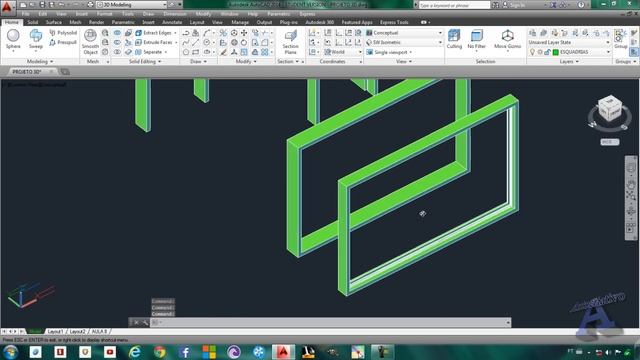Open the 3D Modeling workspace dropdown
The width and height of the screenshot is (640, 360).
pyautogui.click(x=132, y=5)
